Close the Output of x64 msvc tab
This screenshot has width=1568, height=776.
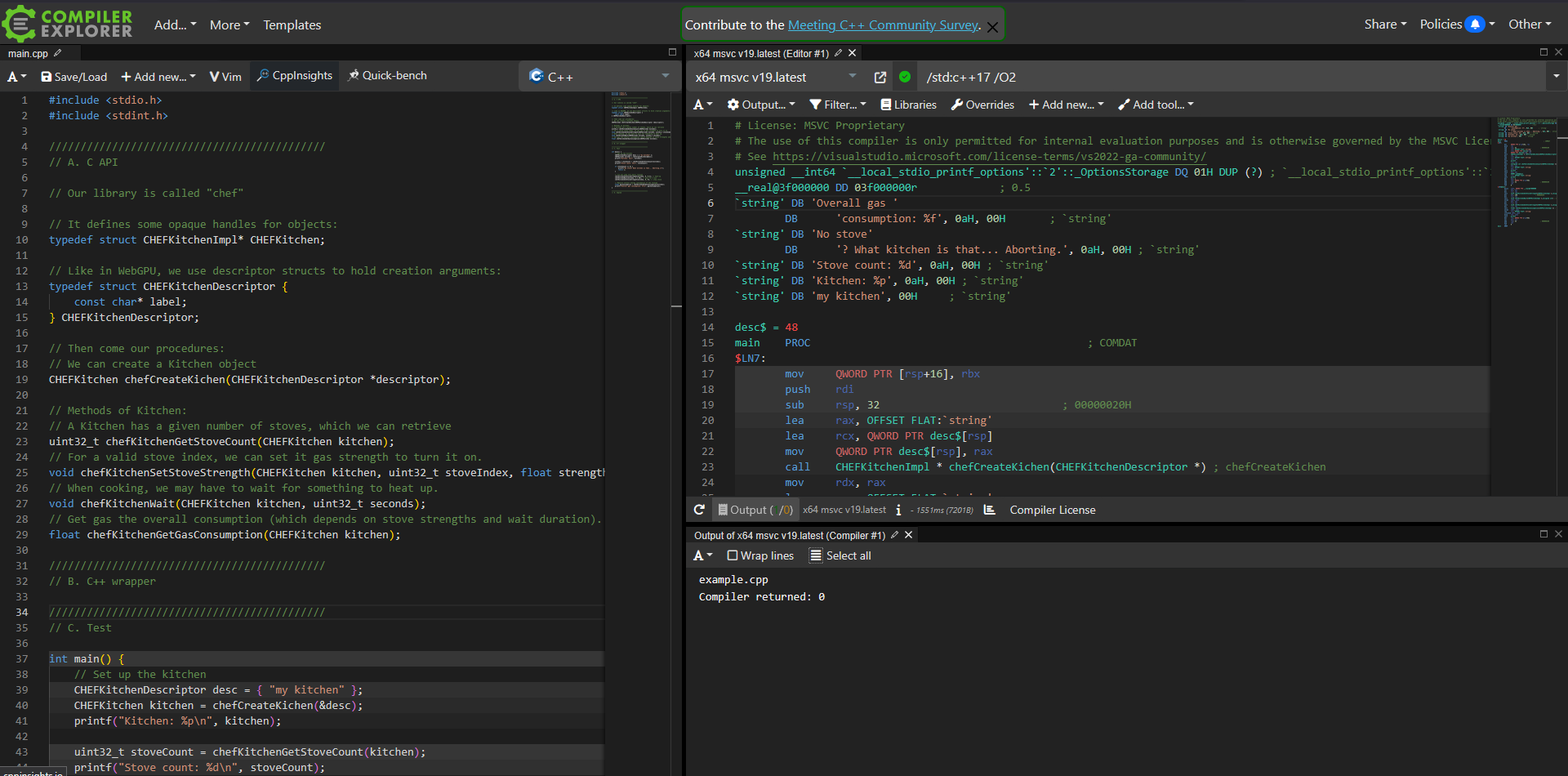908,535
